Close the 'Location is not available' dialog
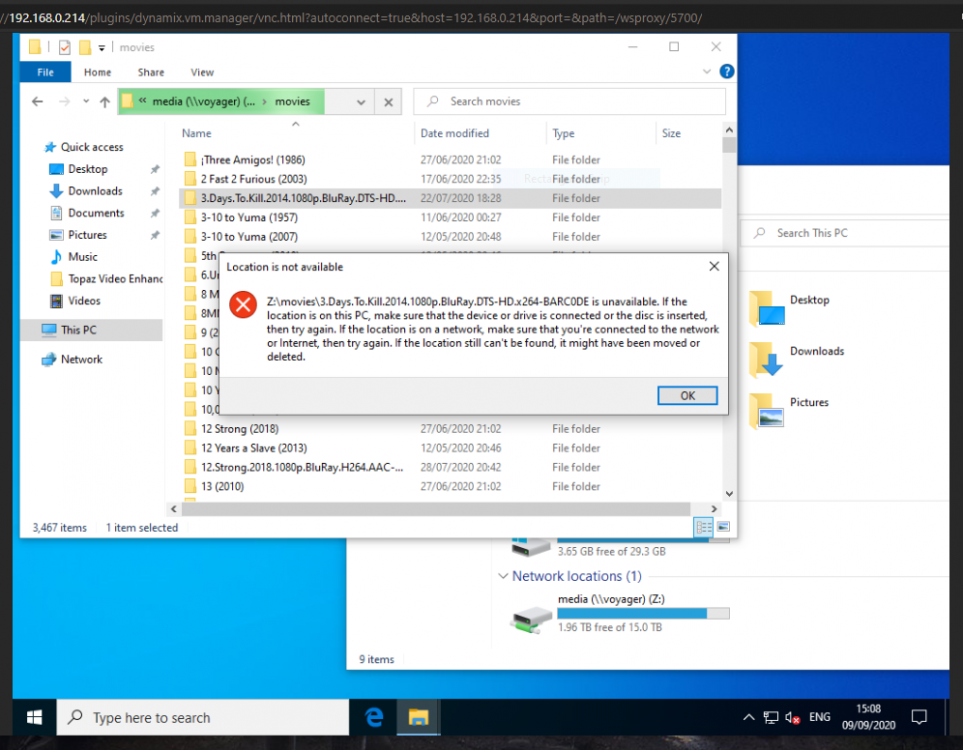 click(x=714, y=266)
